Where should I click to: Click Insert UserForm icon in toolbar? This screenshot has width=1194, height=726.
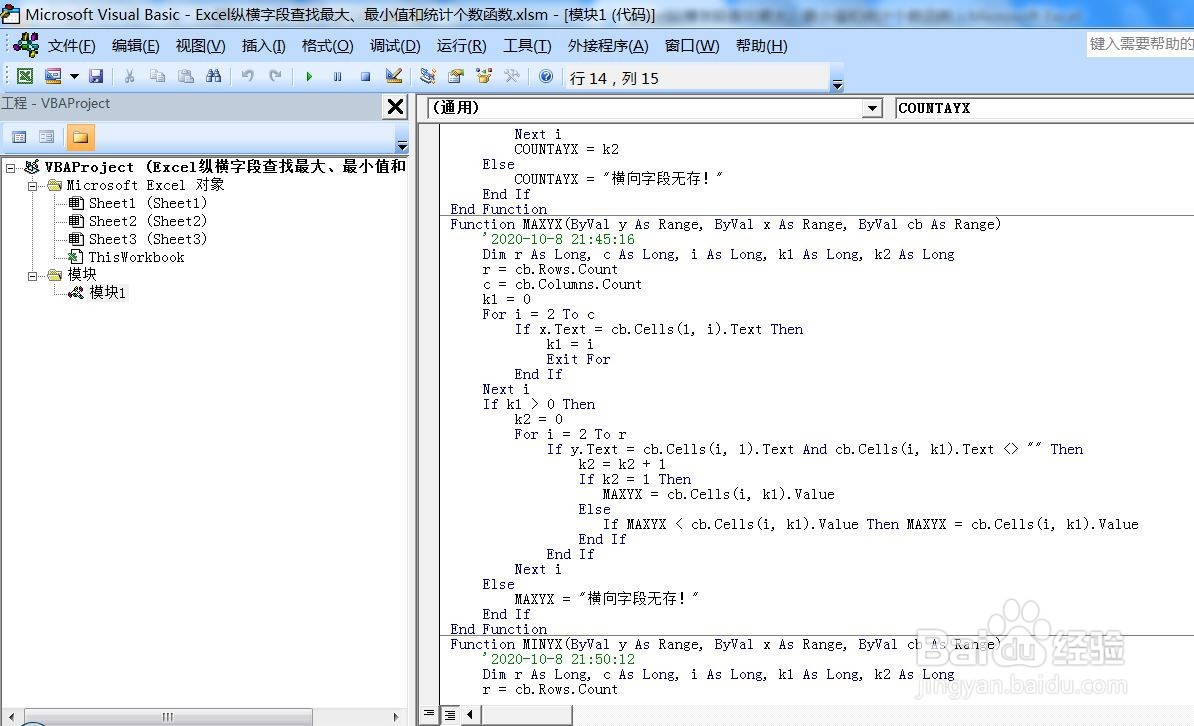click(x=53, y=76)
